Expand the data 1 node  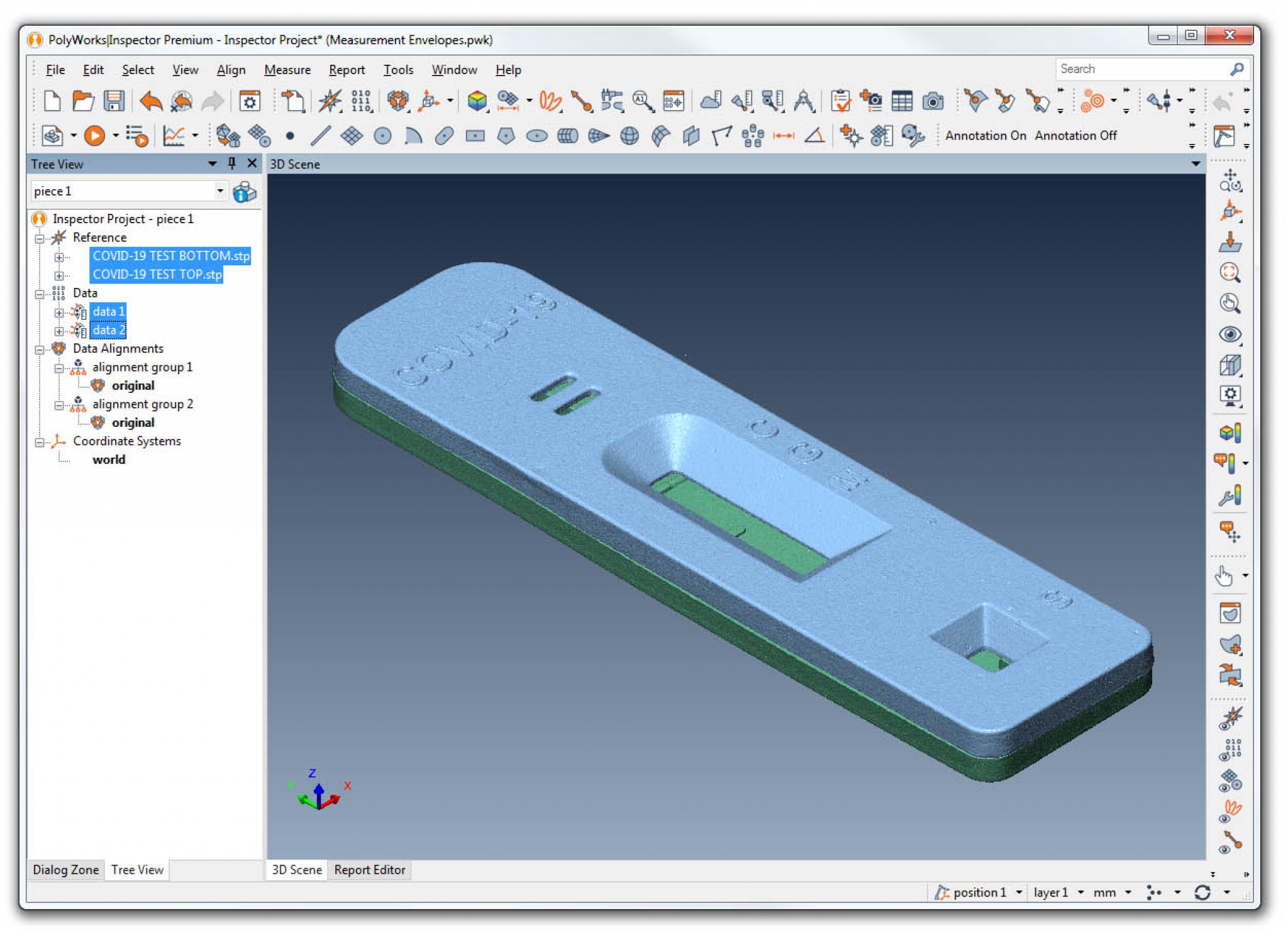[58, 312]
